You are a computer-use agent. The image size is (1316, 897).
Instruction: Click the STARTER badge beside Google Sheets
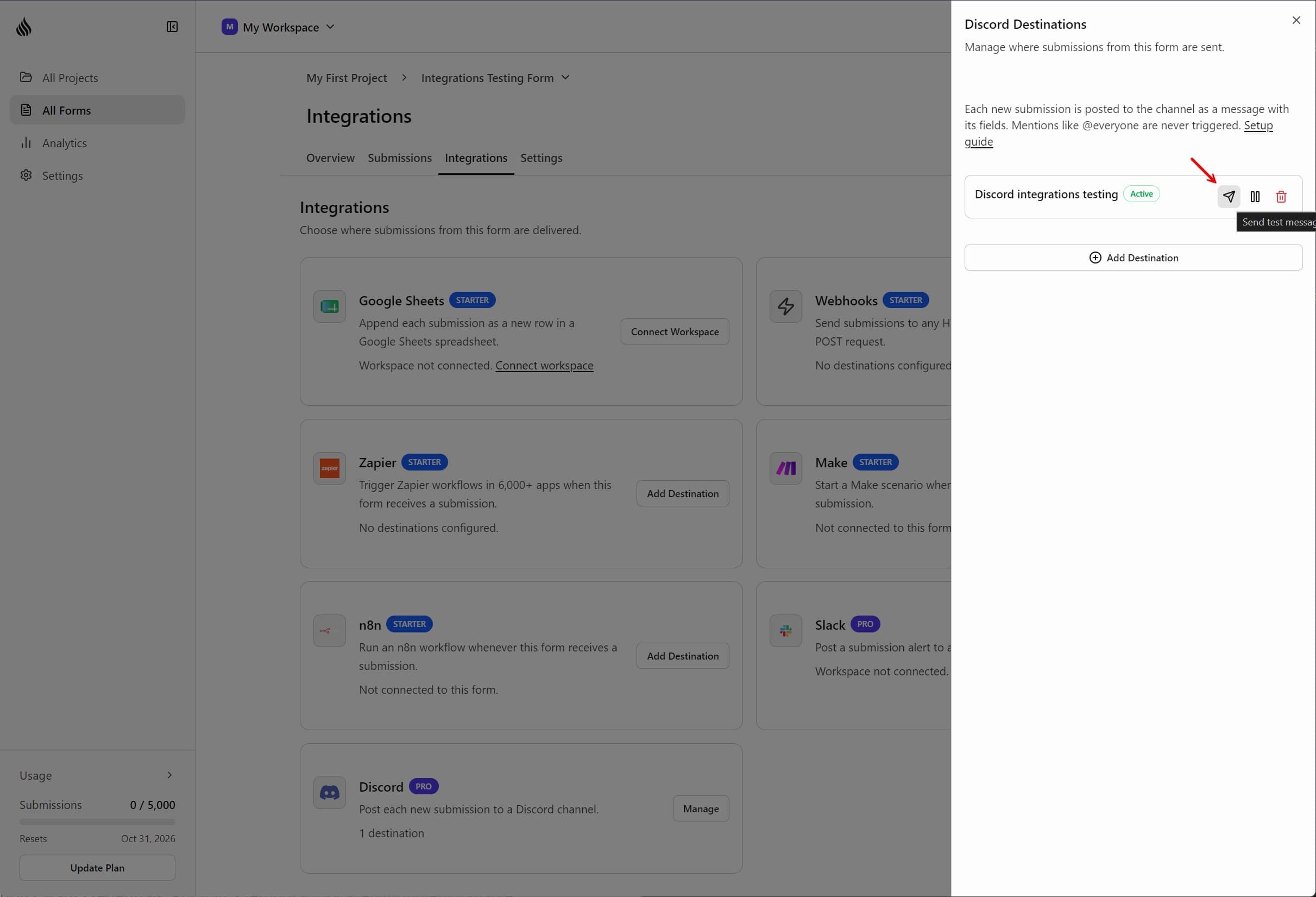pos(471,300)
